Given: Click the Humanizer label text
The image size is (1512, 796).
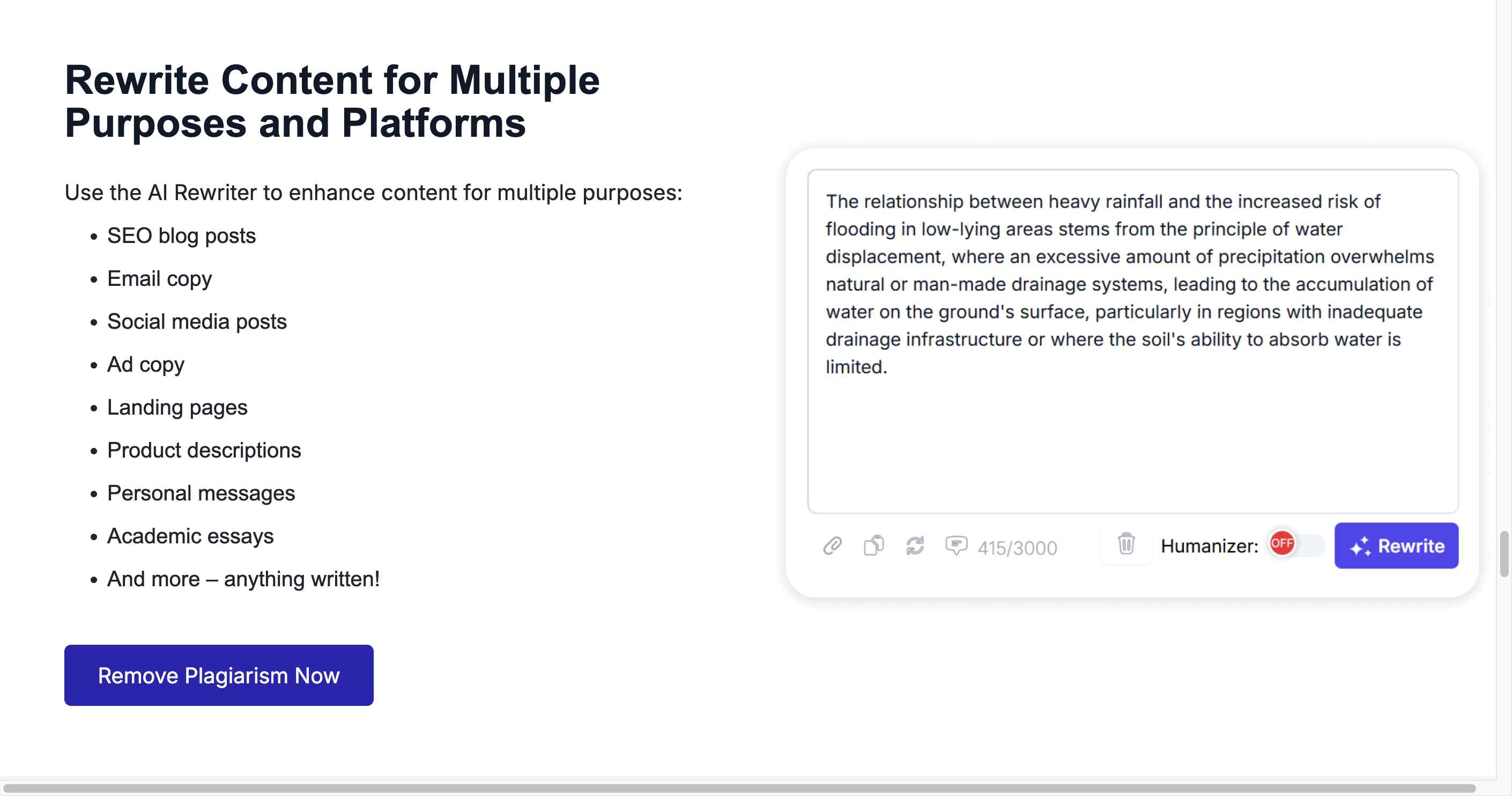Looking at the screenshot, I should coord(1209,546).
